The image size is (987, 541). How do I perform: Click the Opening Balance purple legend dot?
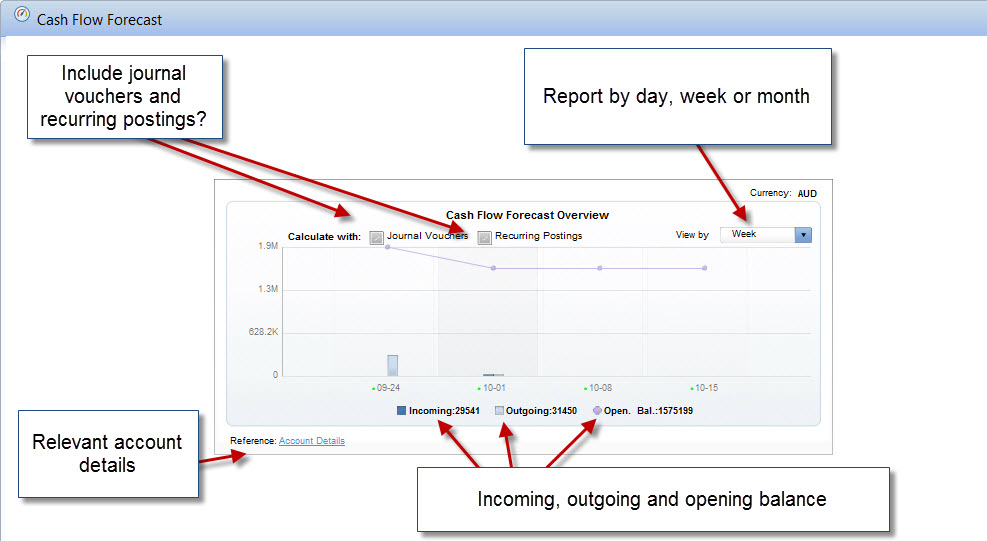[597, 410]
